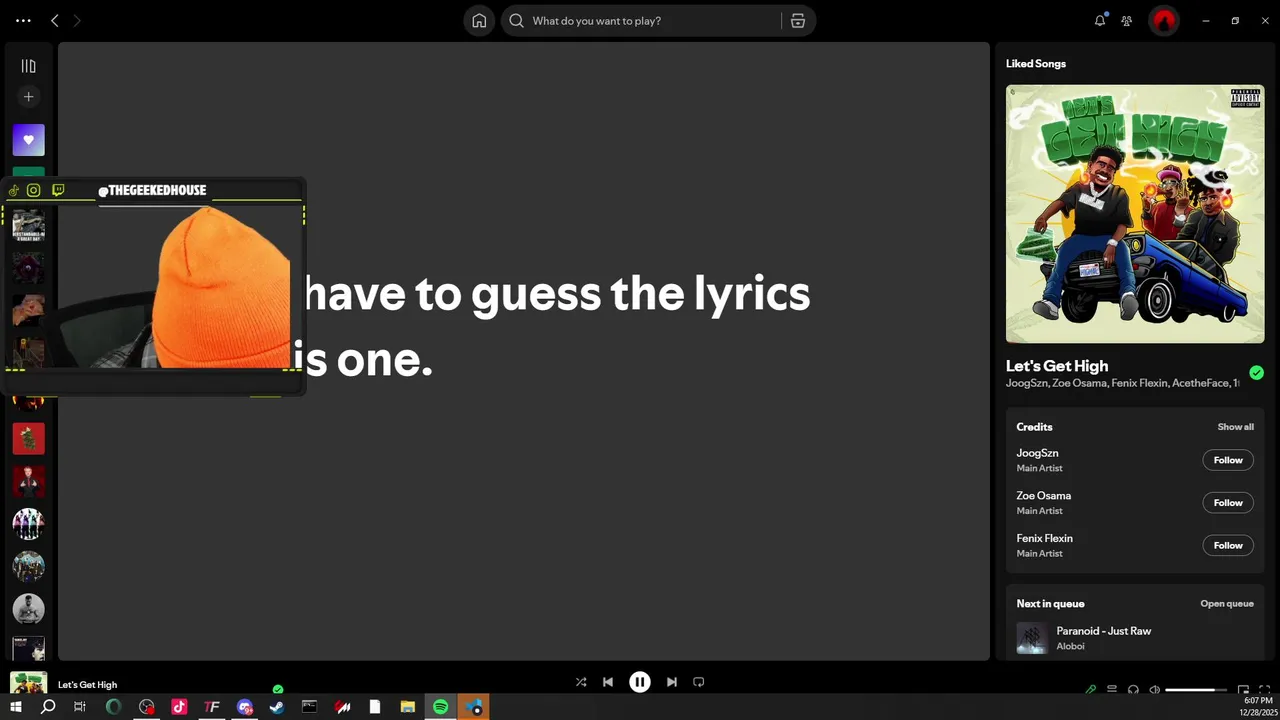
Task: Mute the volume speaker icon
Action: point(1154,689)
